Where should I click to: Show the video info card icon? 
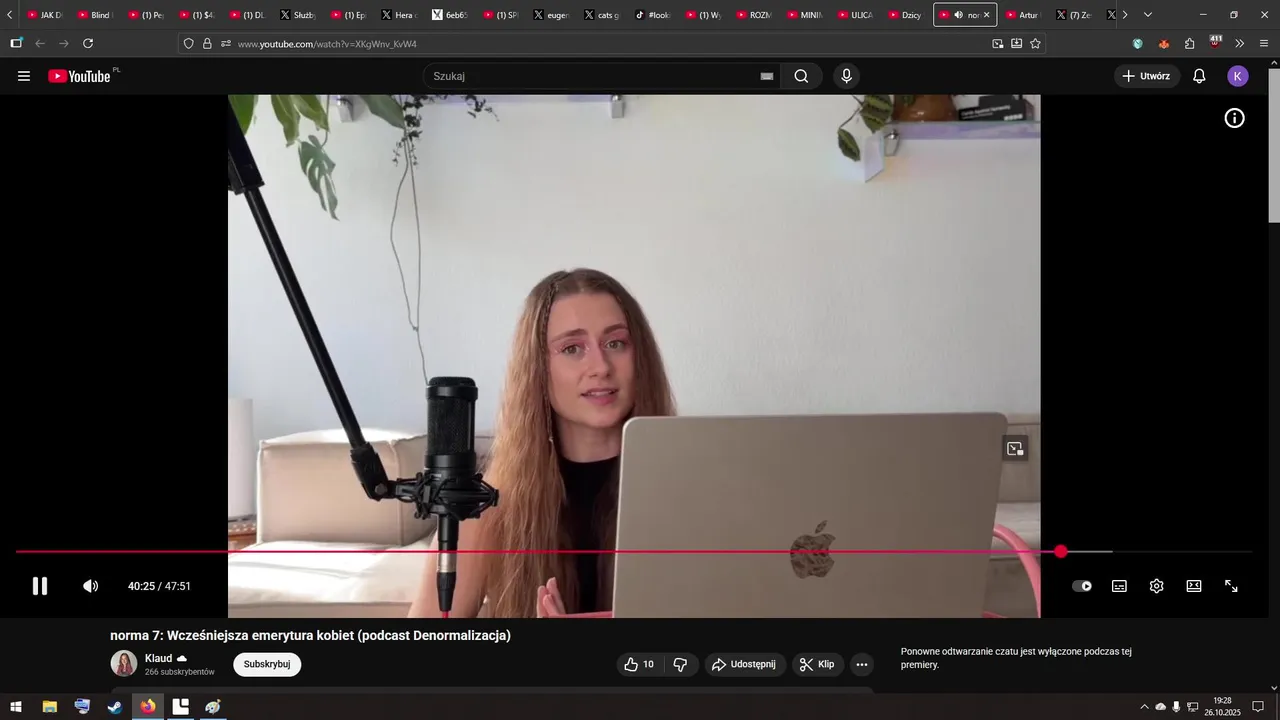1235,118
